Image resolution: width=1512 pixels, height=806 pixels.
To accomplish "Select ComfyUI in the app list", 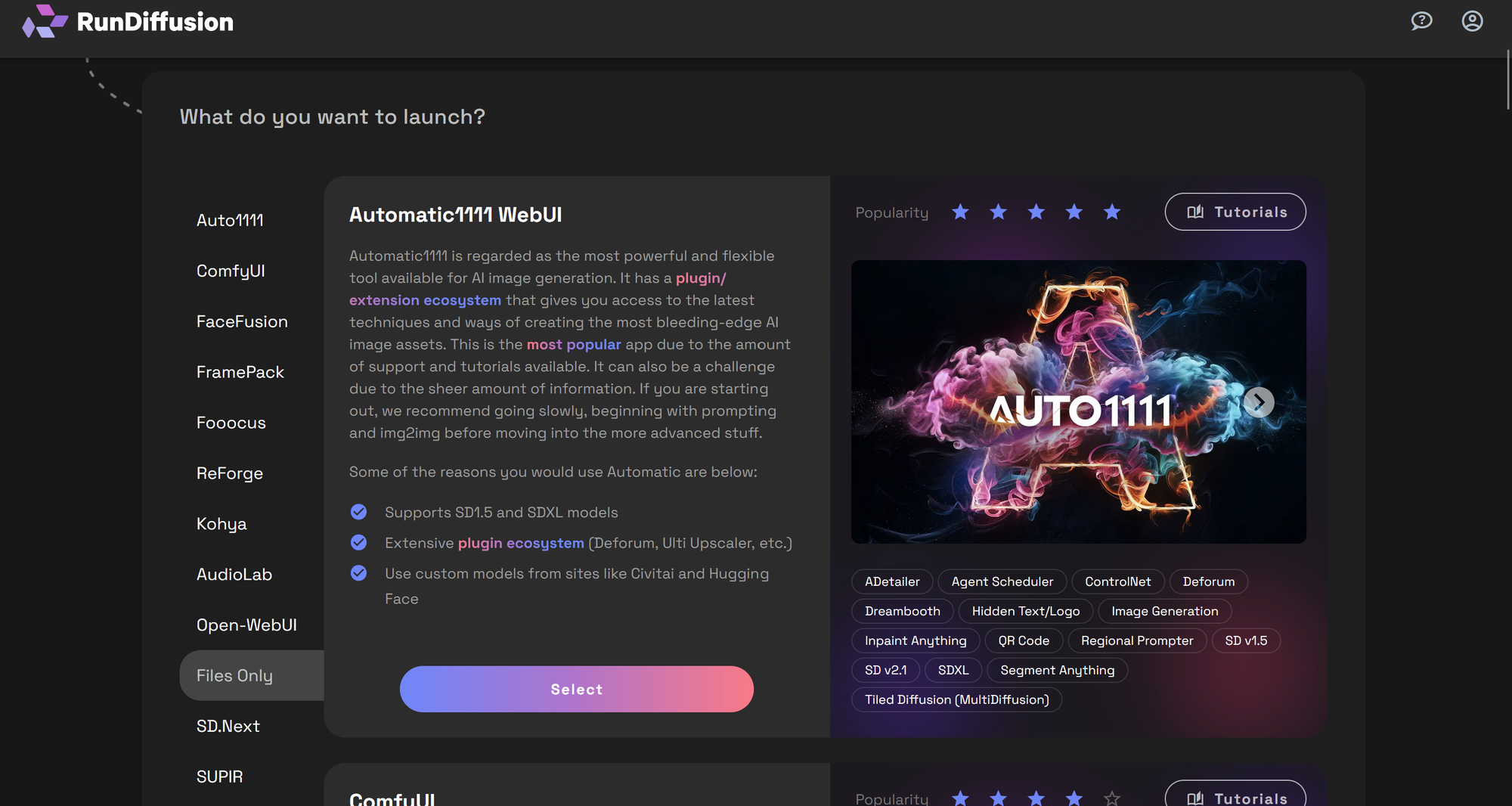I will (231, 271).
